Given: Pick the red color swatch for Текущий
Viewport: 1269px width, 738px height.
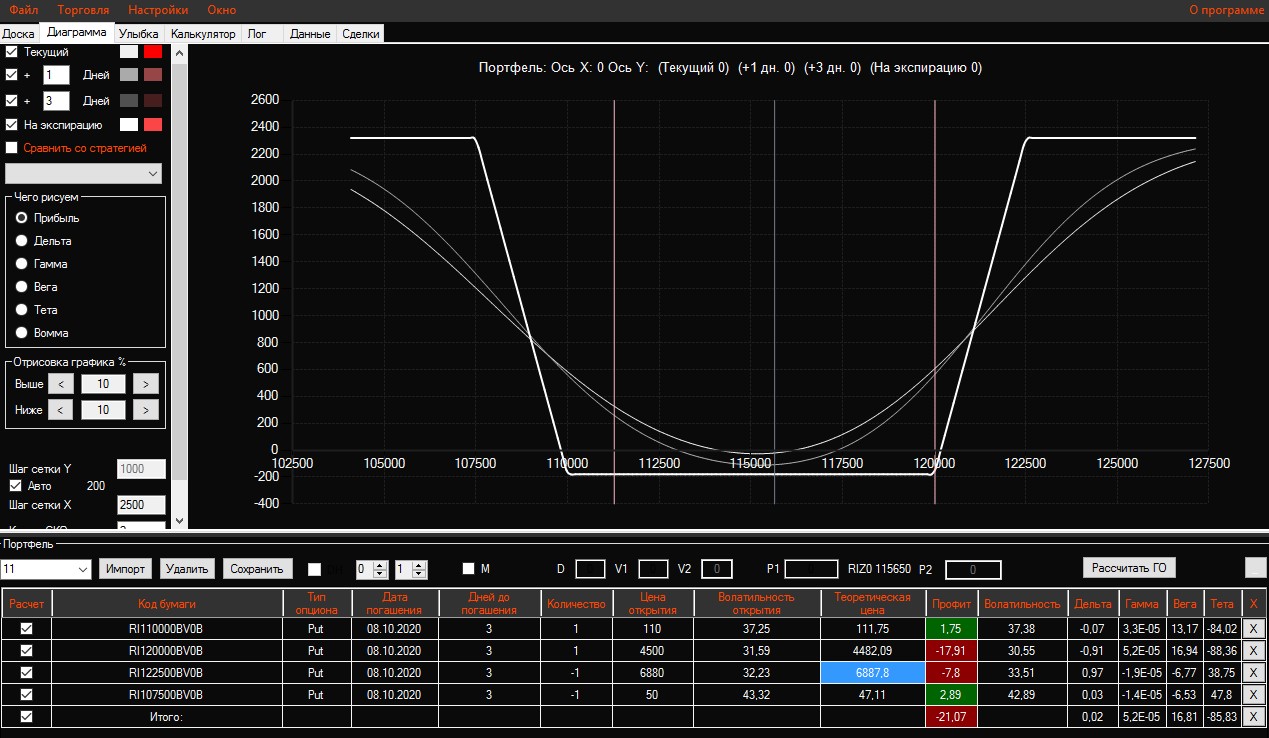Looking at the screenshot, I should click(x=152, y=52).
